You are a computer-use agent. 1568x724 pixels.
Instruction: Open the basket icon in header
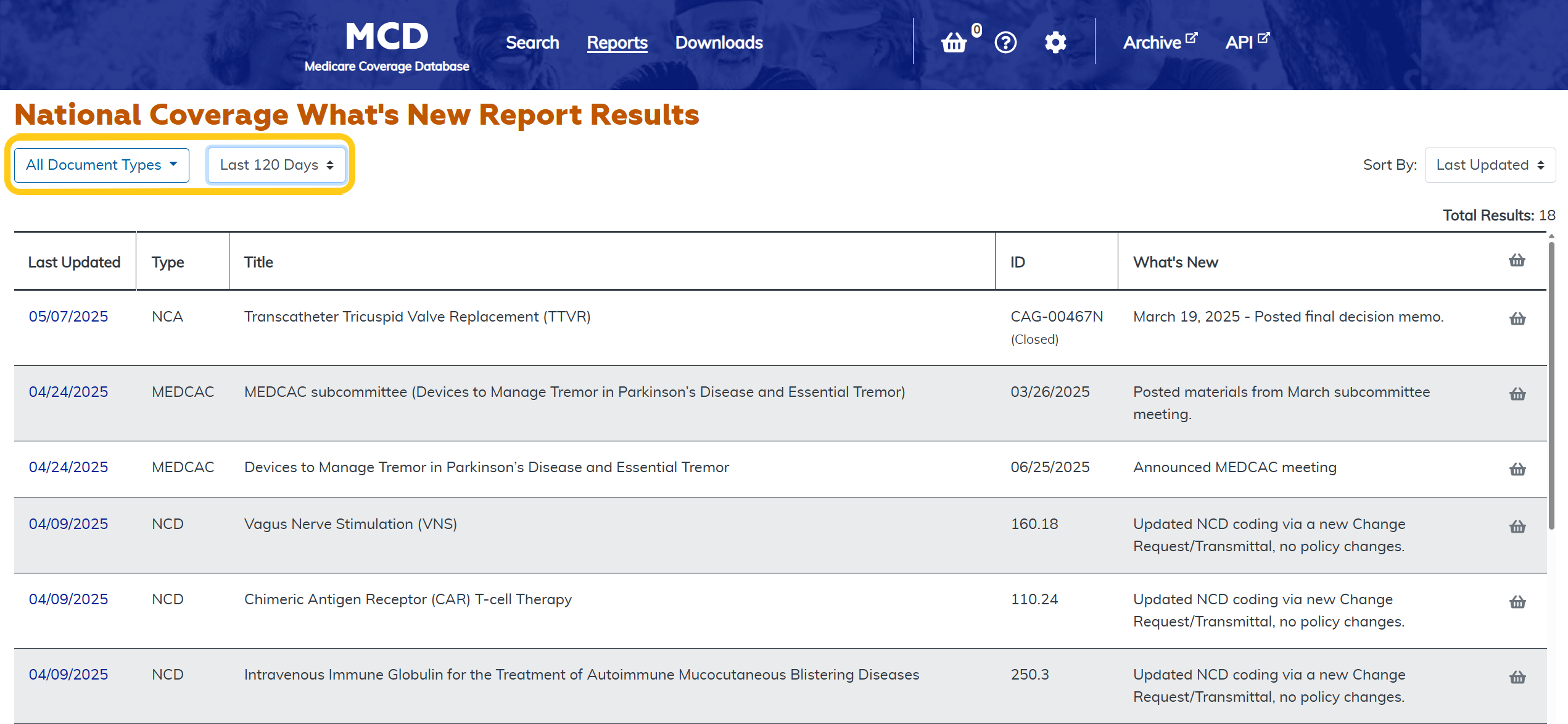click(x=954, y=43)
